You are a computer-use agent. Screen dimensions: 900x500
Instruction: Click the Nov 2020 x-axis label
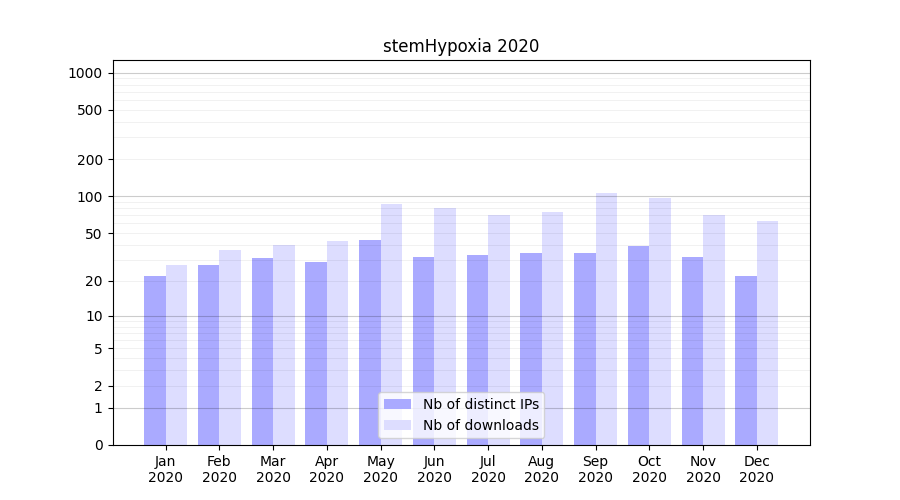703,469
